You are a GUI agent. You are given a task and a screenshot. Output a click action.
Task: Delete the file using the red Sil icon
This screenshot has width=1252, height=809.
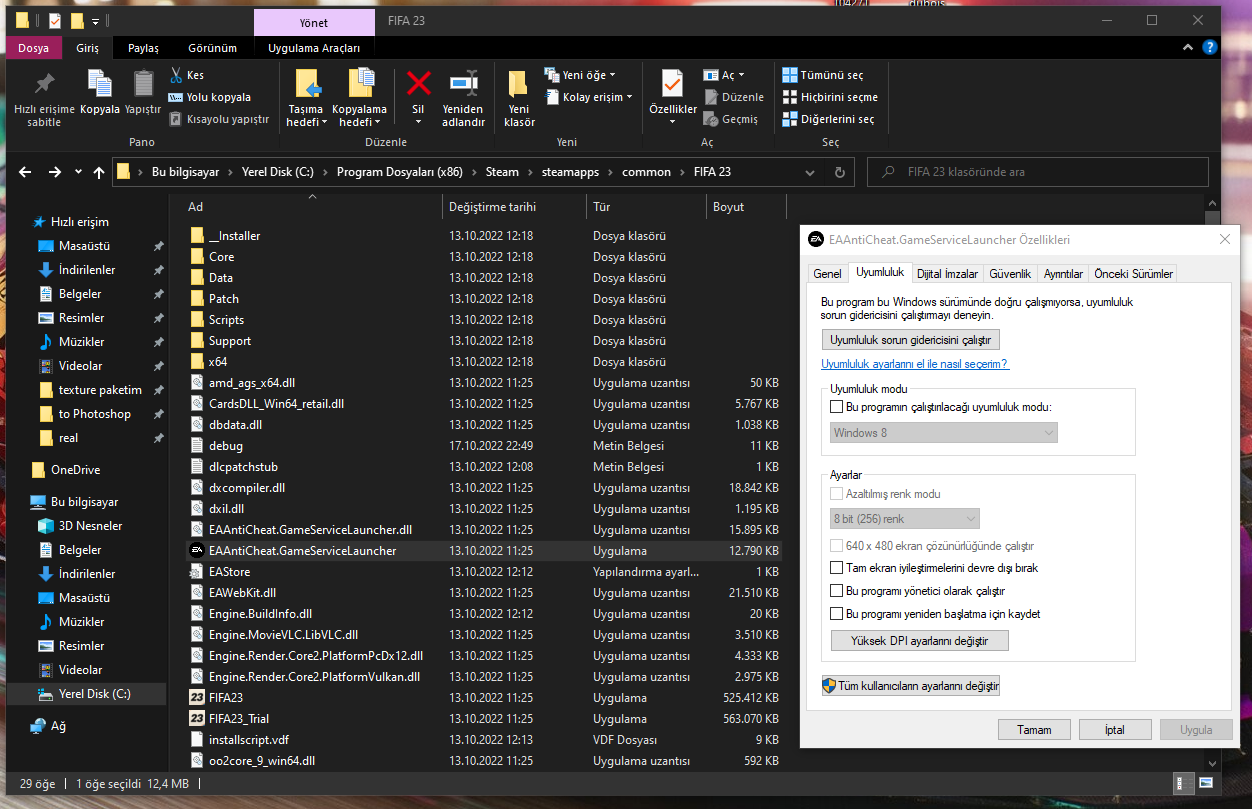tap(417, 90)
